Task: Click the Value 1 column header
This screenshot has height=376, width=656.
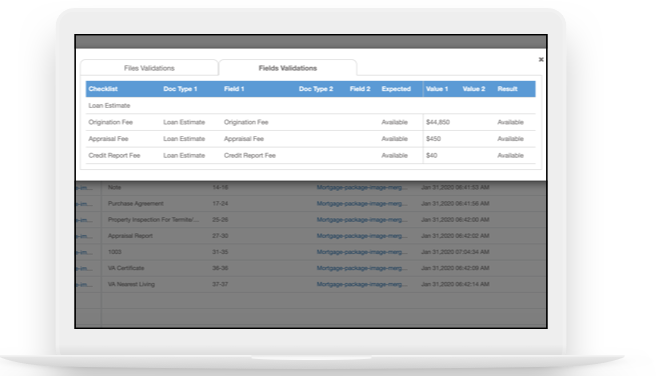Action: point(437,89)
